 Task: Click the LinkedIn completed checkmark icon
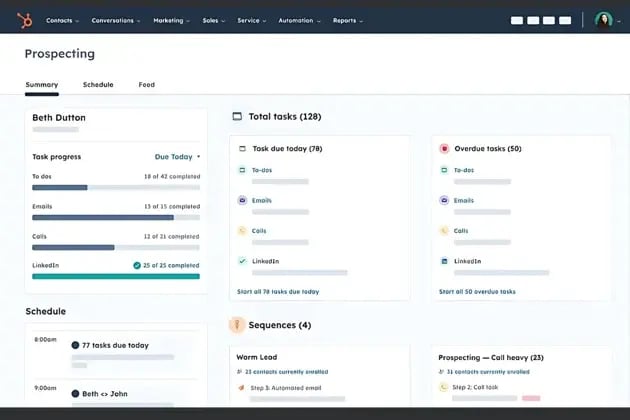pyautogui.click(x=137, y=265)
